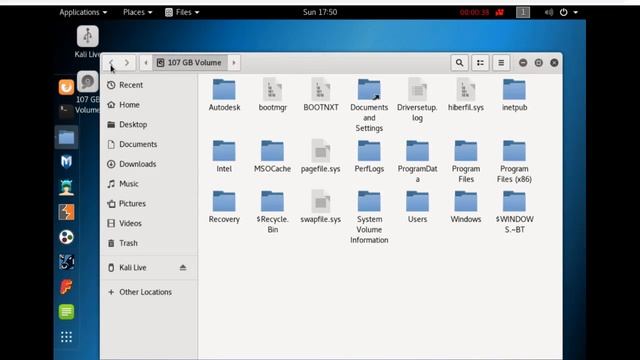Open Other Locations in the sidebar

[x=149, y=292]
